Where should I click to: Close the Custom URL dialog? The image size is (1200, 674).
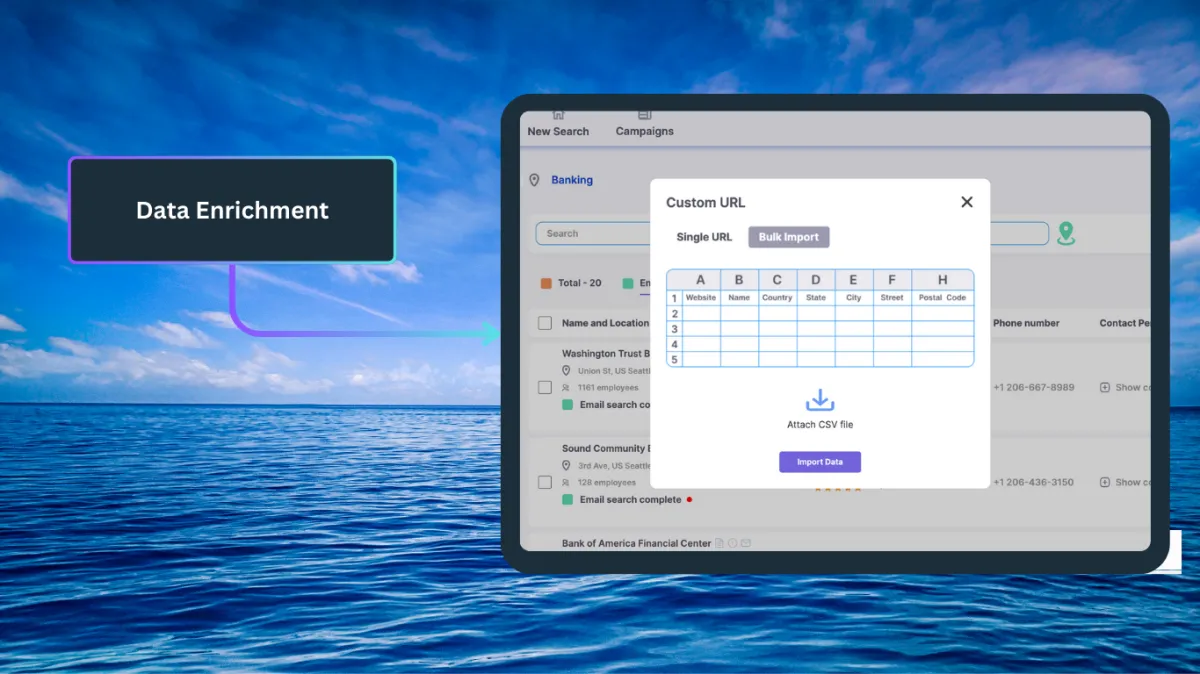click(966, 202)
